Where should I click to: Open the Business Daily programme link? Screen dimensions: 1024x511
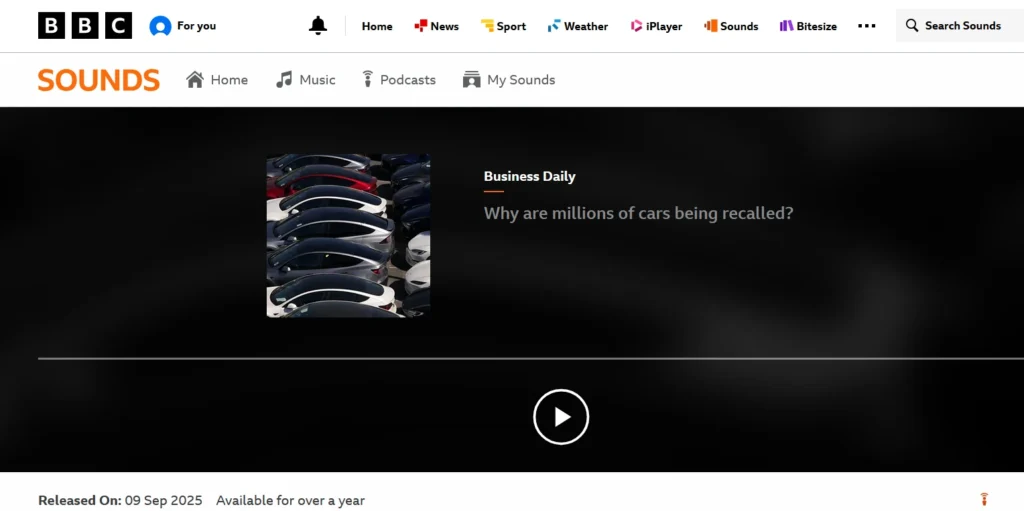[x=529, y=176]
